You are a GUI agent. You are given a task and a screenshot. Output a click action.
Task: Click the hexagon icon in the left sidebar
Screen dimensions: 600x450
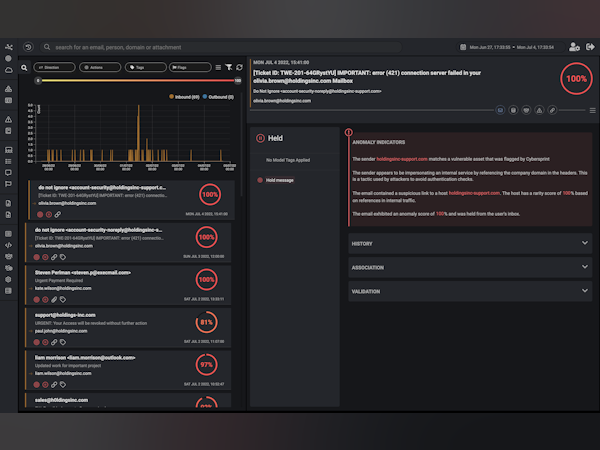tap(8, 279)
